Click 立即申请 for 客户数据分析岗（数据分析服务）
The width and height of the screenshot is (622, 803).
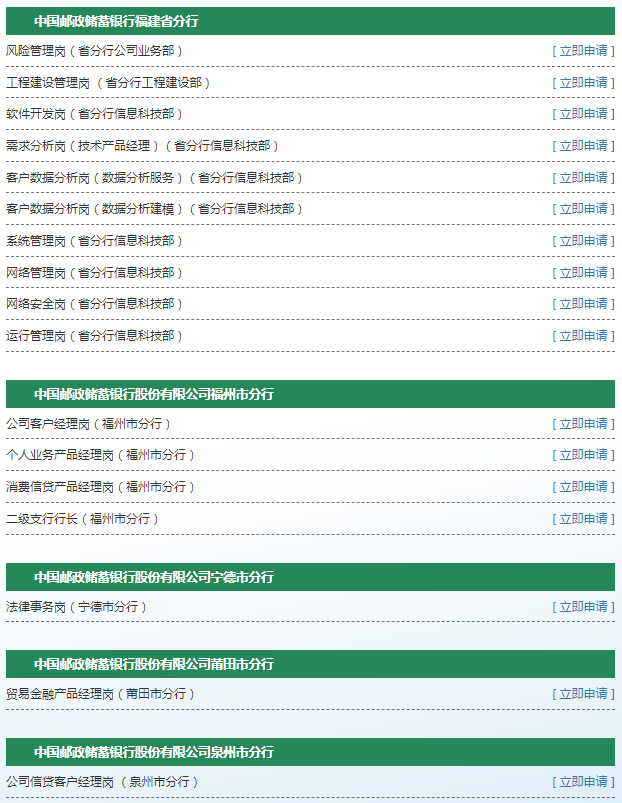[x=583, y=178]
